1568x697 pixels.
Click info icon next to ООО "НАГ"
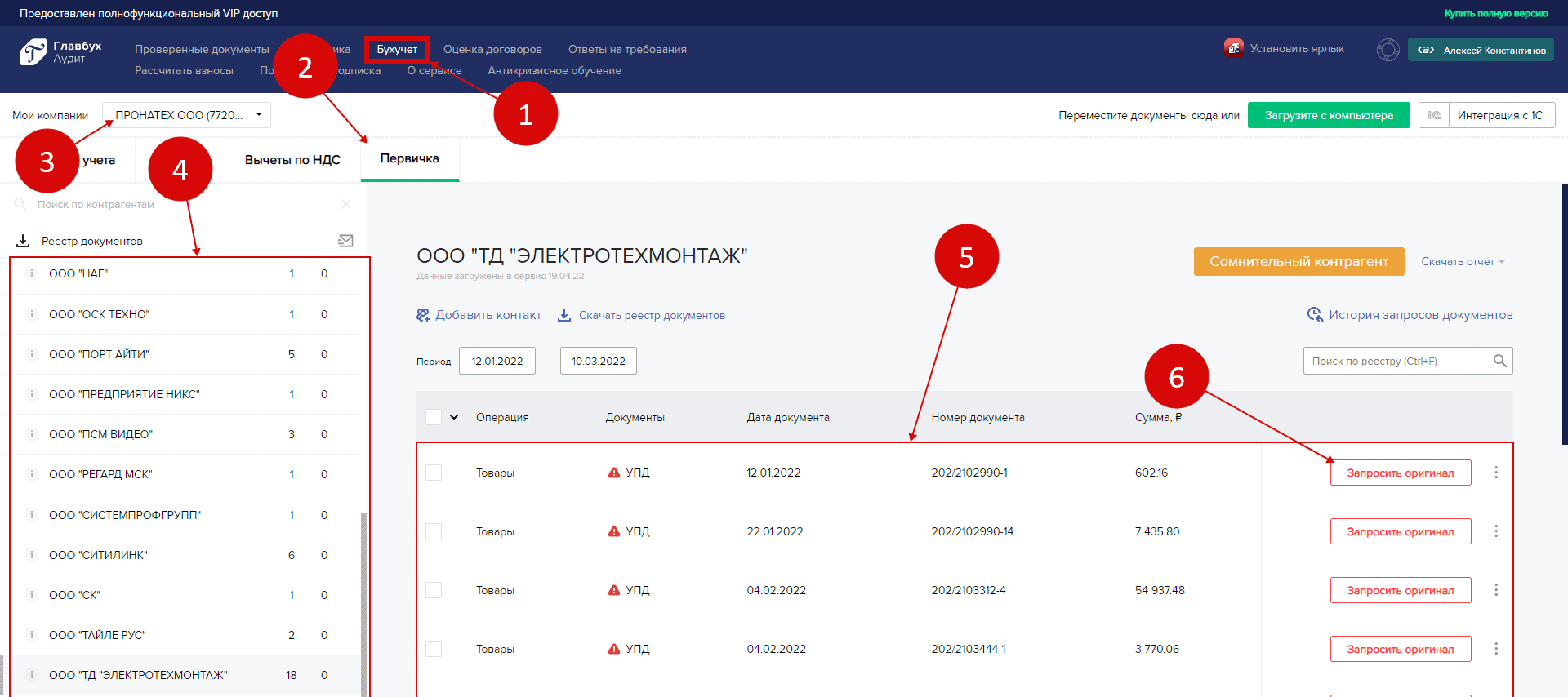[x=32, y=273]
